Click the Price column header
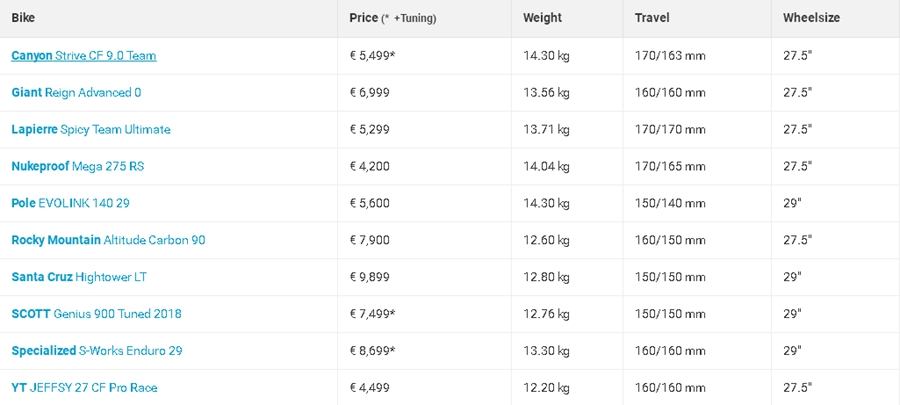Image resolution: width=900 pixels, height=405 pixels. pyautogui.click(x=393, y=18)
